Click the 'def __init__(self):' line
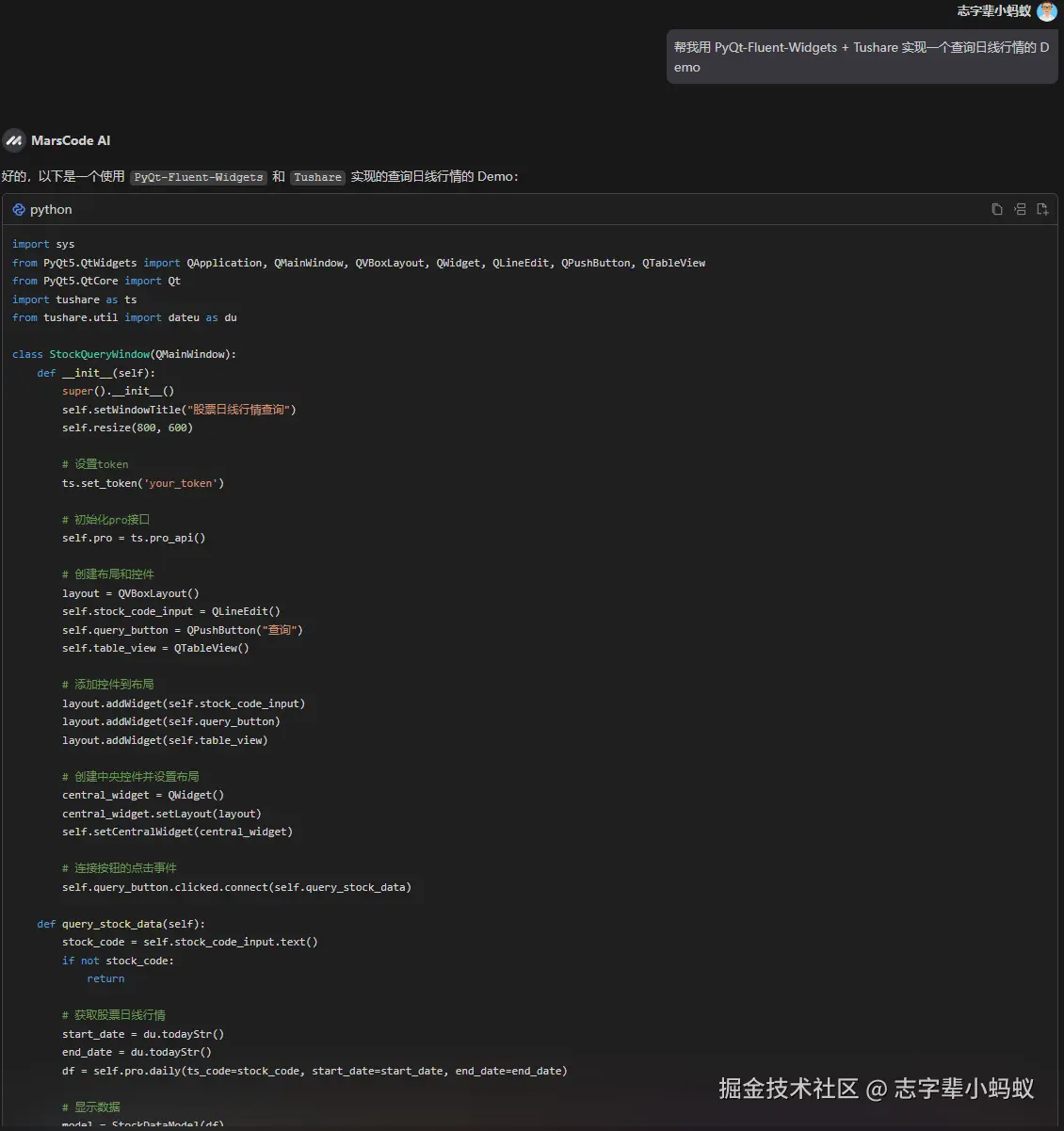 [96, 373]
